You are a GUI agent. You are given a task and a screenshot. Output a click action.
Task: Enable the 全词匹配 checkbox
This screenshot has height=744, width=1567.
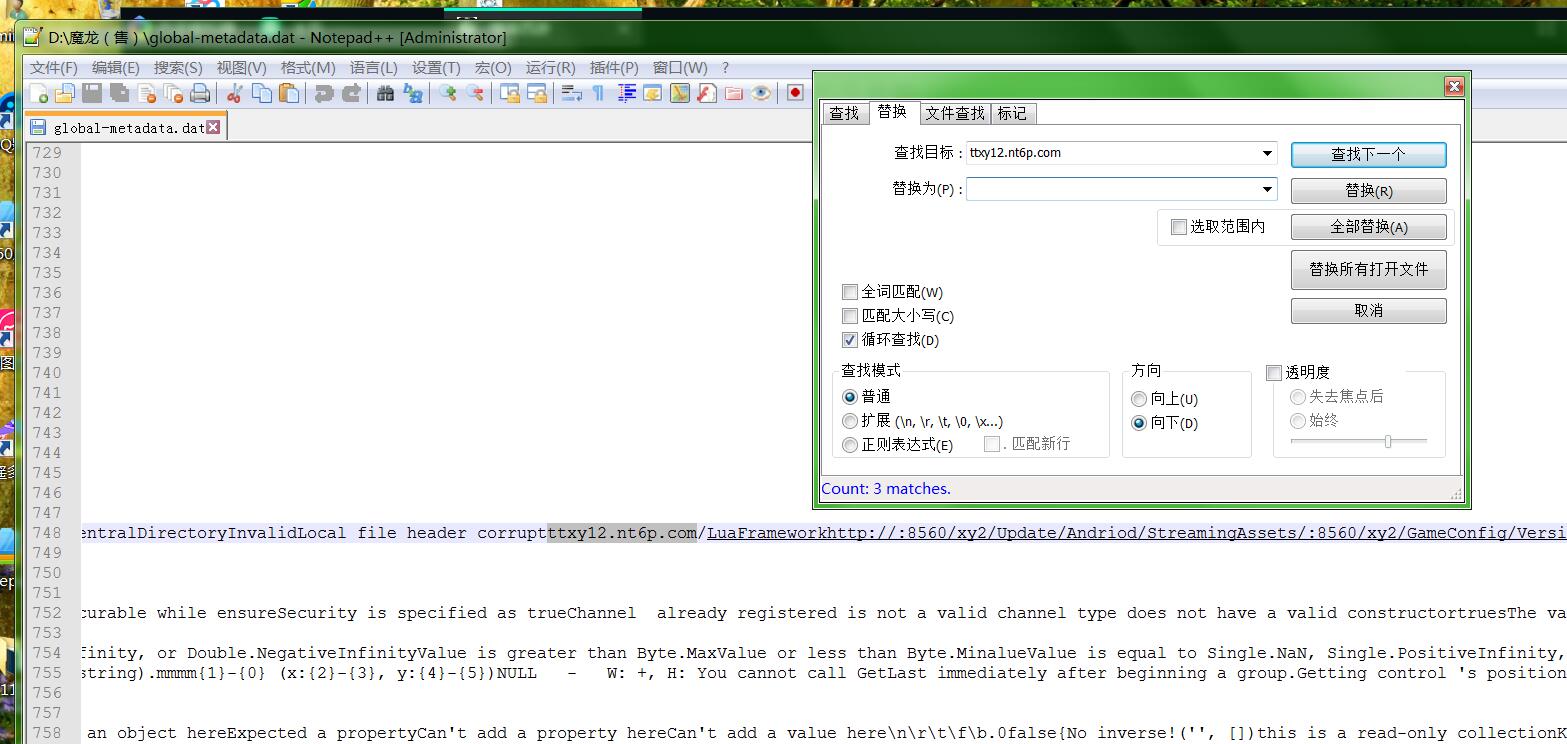tap(850, 292)
